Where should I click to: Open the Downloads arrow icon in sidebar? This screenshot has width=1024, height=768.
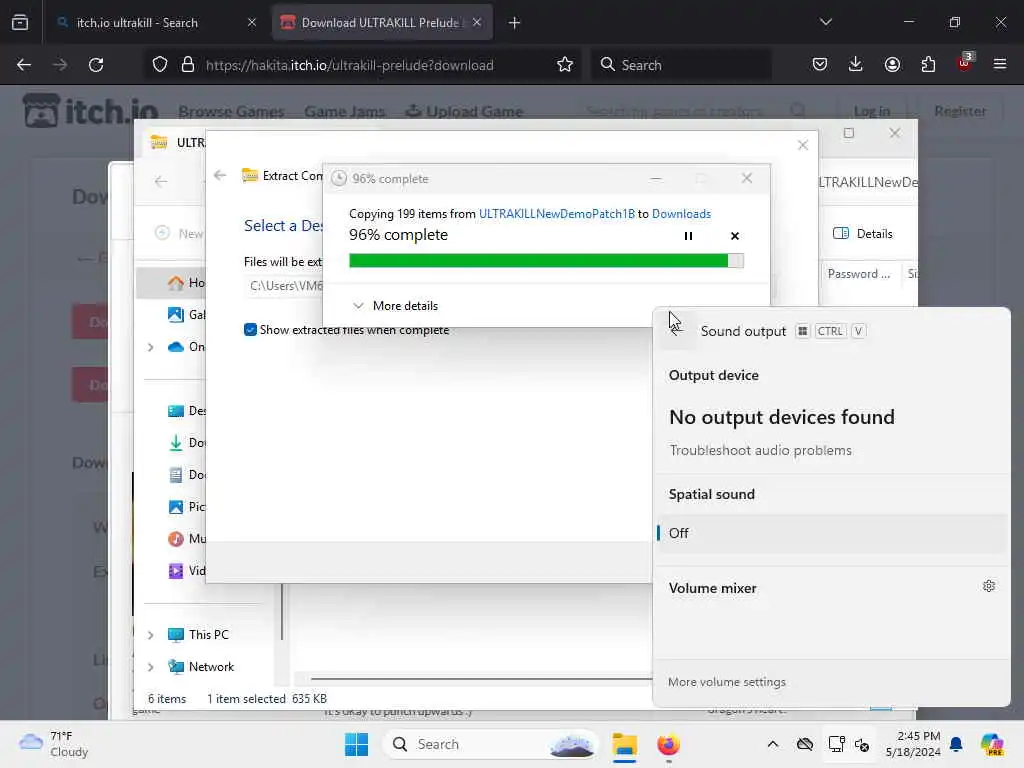tap(176, 443)
